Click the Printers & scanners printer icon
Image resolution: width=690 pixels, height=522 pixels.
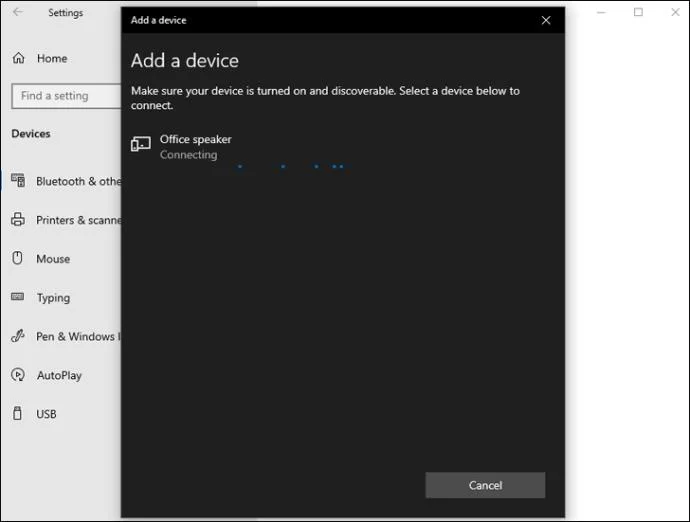[x=18, y=219]
